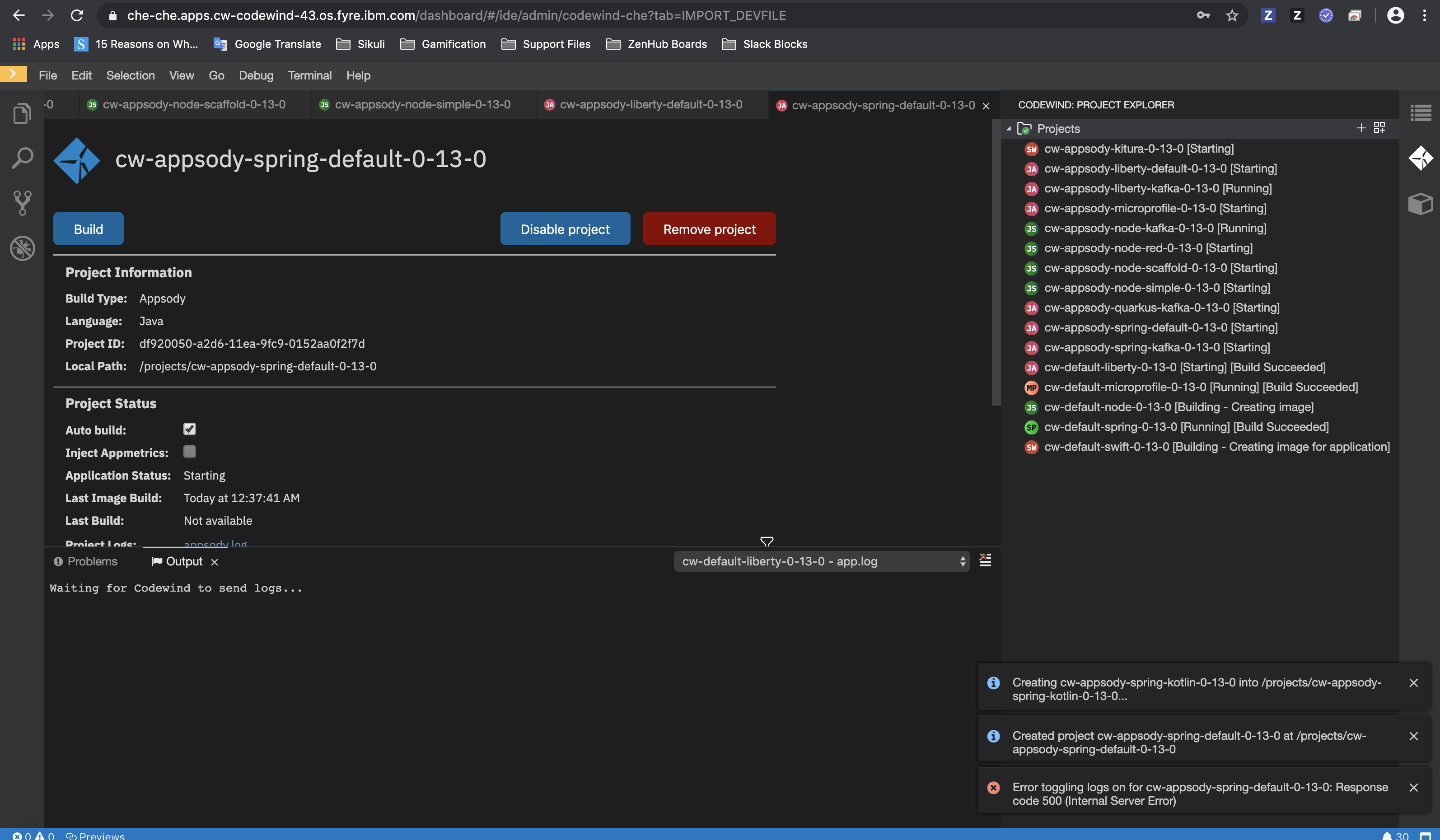
Task: Click the Remove project button
Action: (709, 229)
